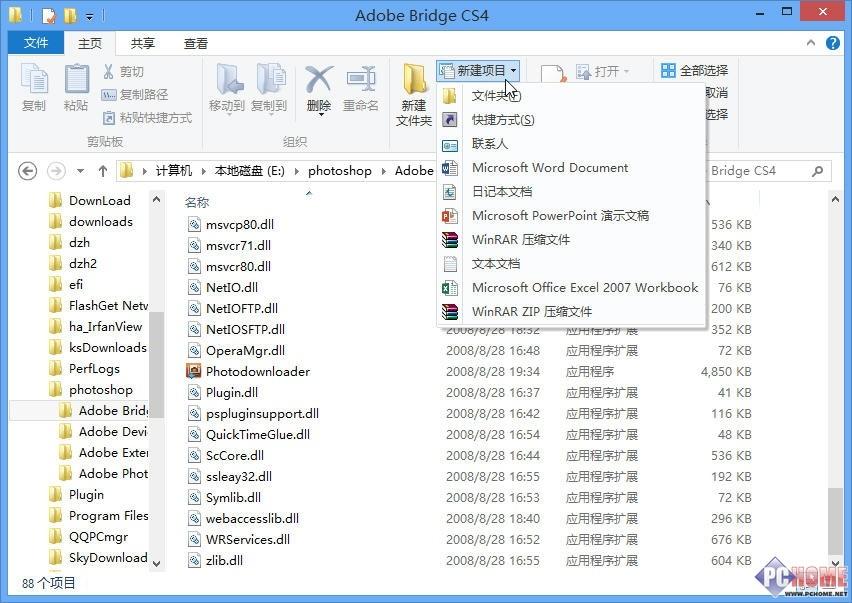Screen dimensions: 852x603
Task: Choose Shortcut (快捷方式) in the new item menu
Action: (x=571, y=120)
